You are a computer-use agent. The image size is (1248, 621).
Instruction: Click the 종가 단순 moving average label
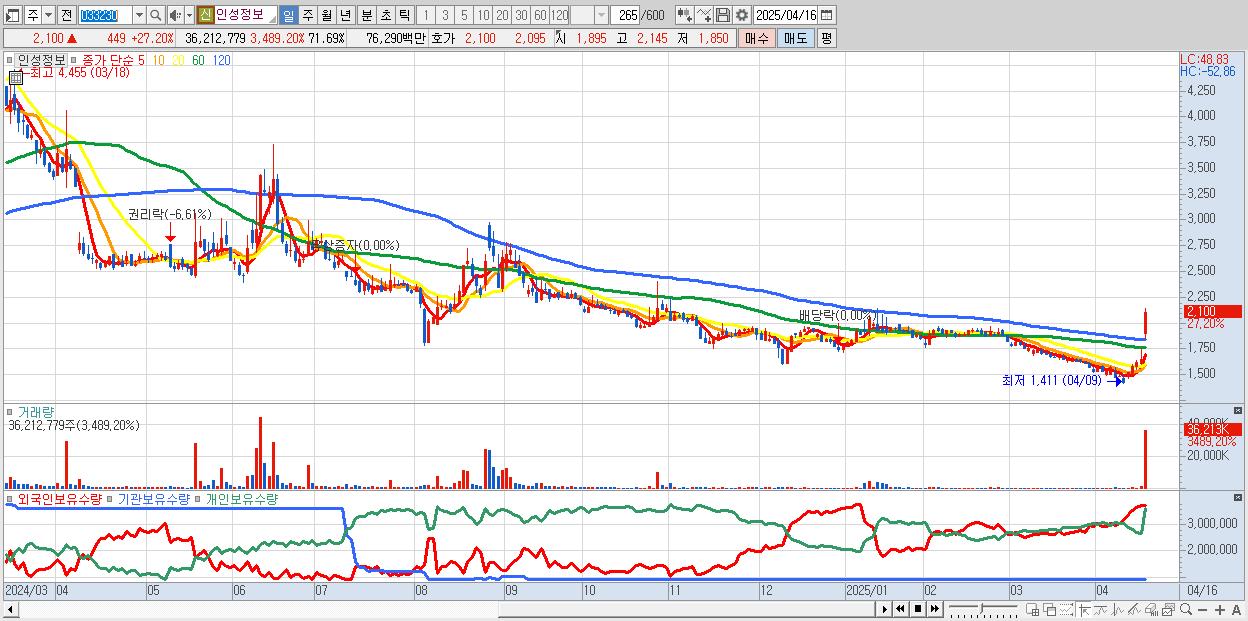[x=109, y=60]
